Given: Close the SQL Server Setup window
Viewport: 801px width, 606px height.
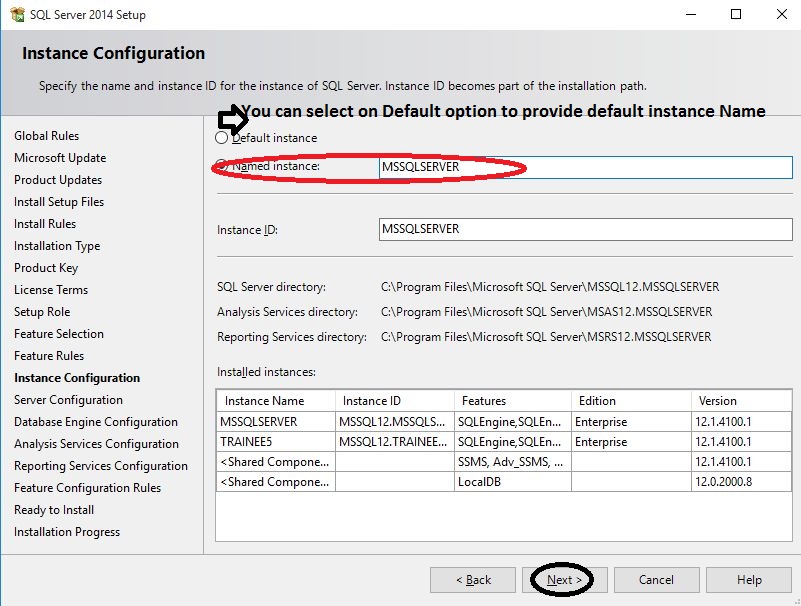Looking at the screenshot, I should (x=781, y=14).
